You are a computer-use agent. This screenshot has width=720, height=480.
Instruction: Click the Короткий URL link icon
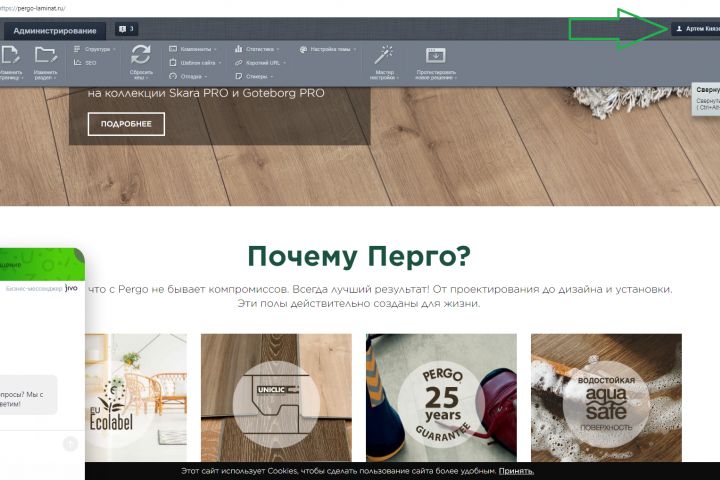pos(238,62)
